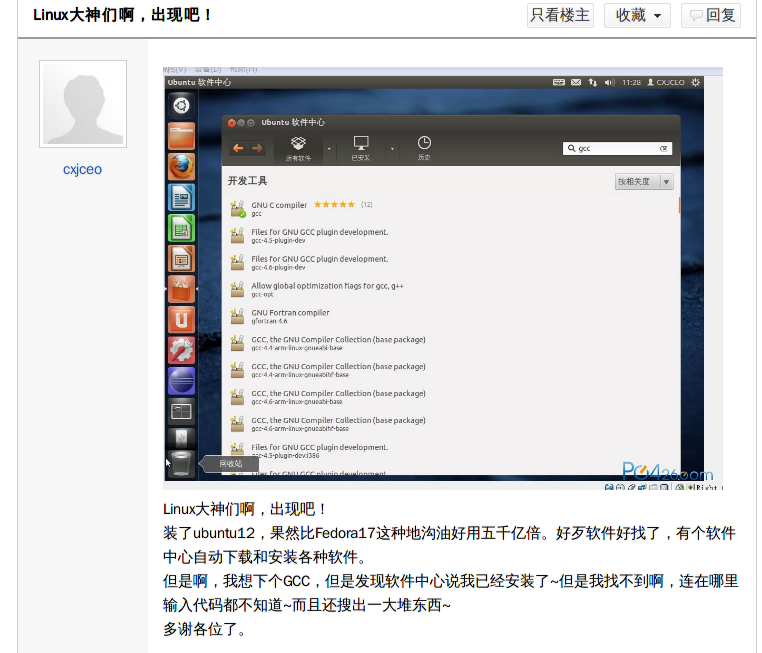Open LibreOffice Writer launcher icon
Screen dimensions: 762x653
tap(181, 197)
